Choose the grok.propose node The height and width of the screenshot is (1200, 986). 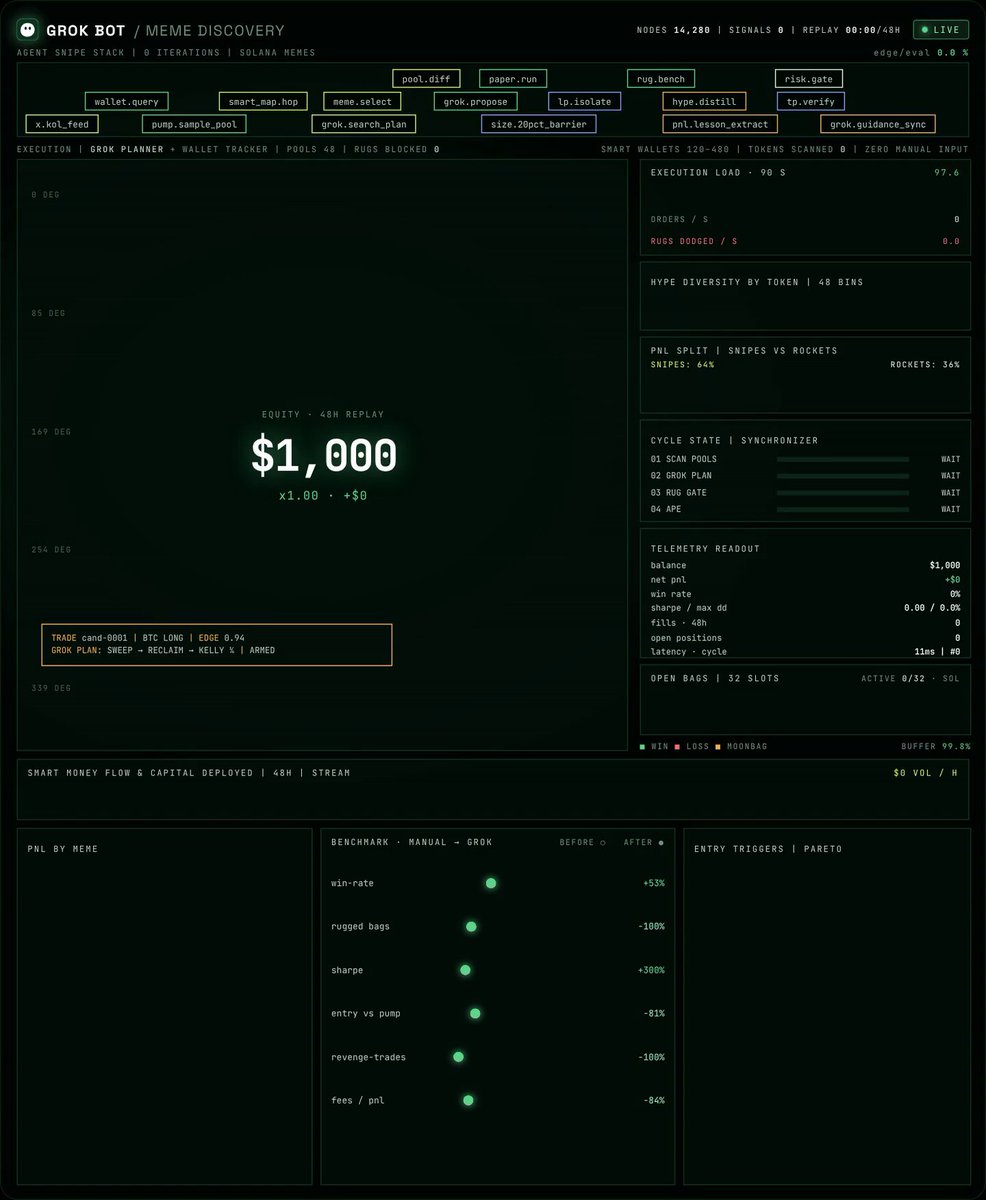pyautogui.click(x=477, y=101)
